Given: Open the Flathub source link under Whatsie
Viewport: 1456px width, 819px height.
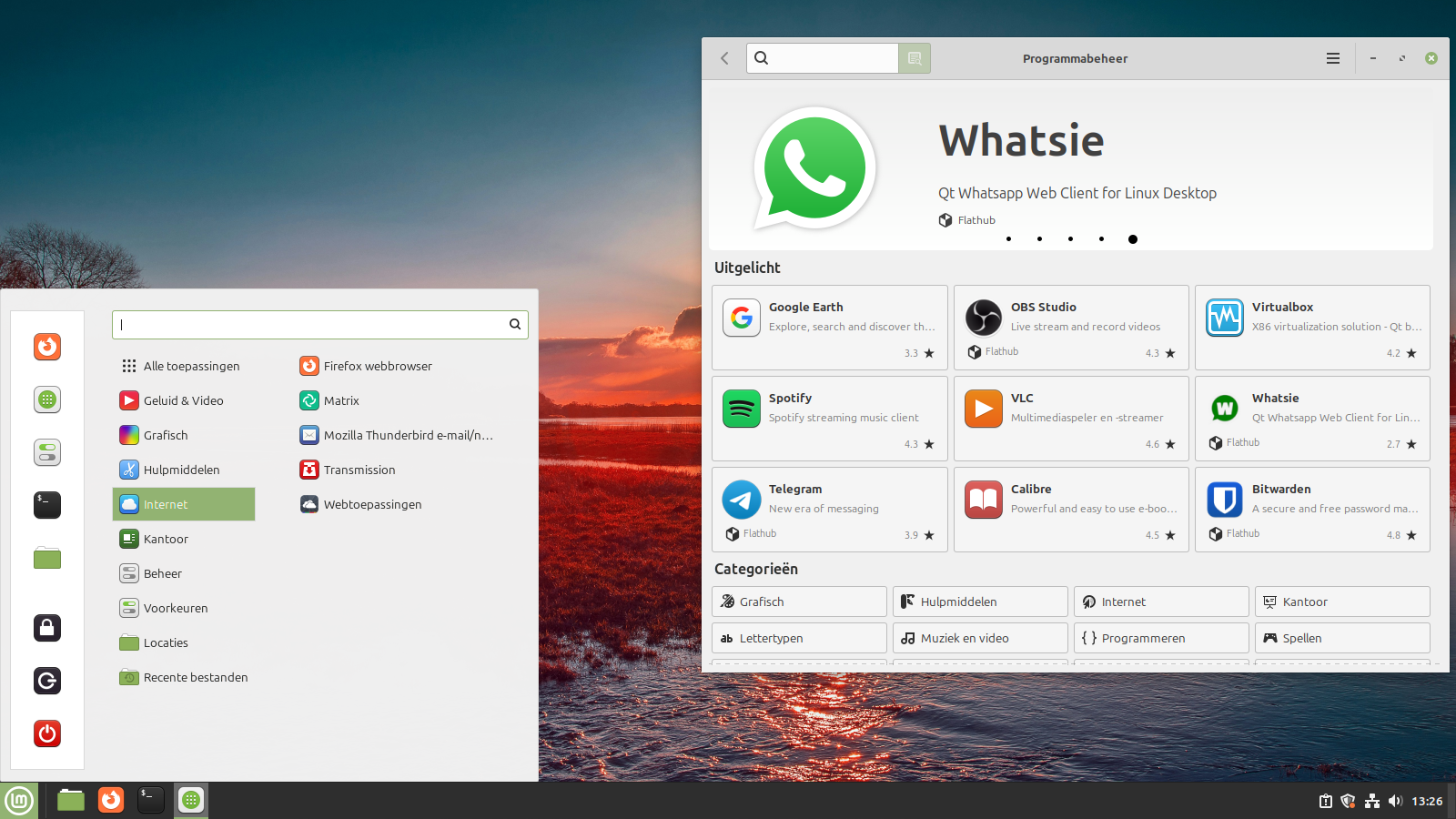Looking at the screenshot, I should [x=967, y=219].
